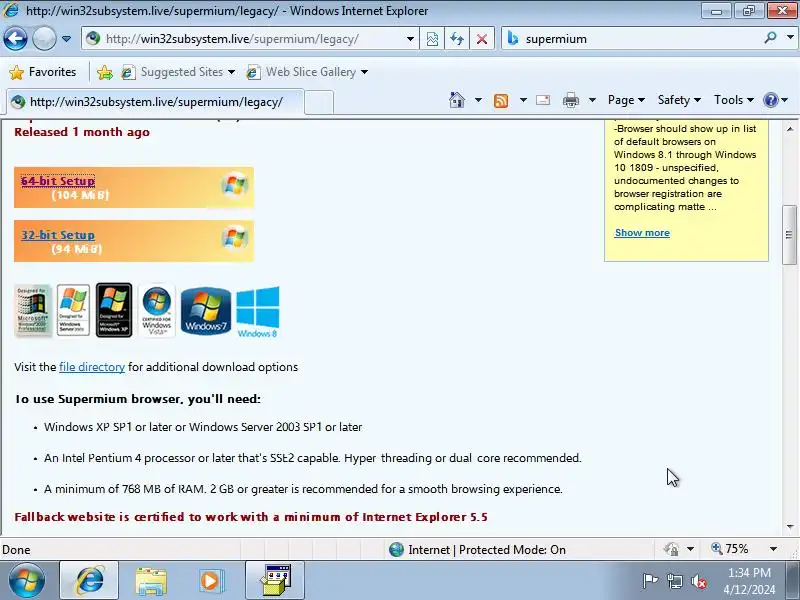Click the Home icon in command bar
Screen dimensions: 800x600
coord(457,100)
